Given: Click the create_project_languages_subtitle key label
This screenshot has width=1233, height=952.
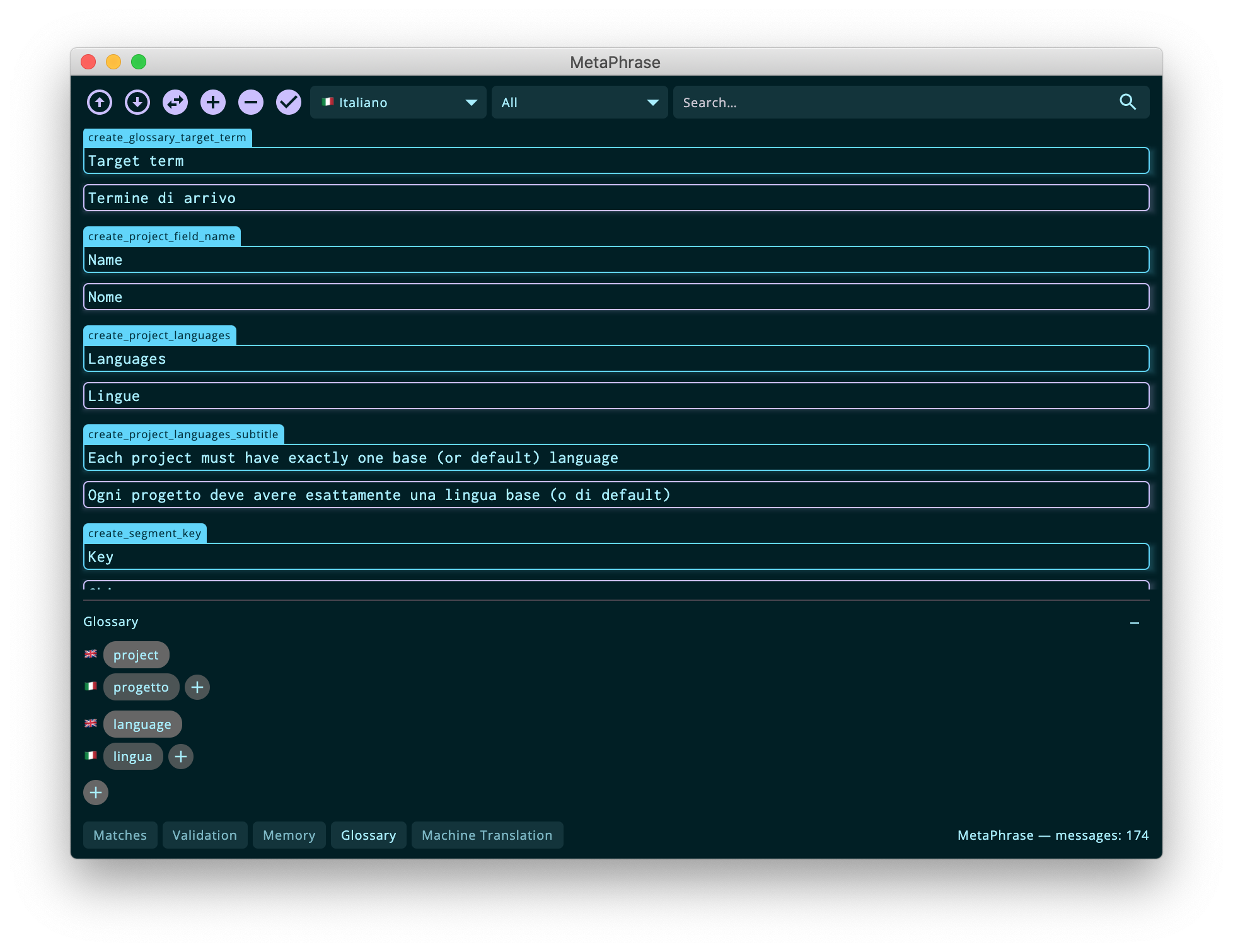Looking at the screenshot, I should tap(183, 434).
